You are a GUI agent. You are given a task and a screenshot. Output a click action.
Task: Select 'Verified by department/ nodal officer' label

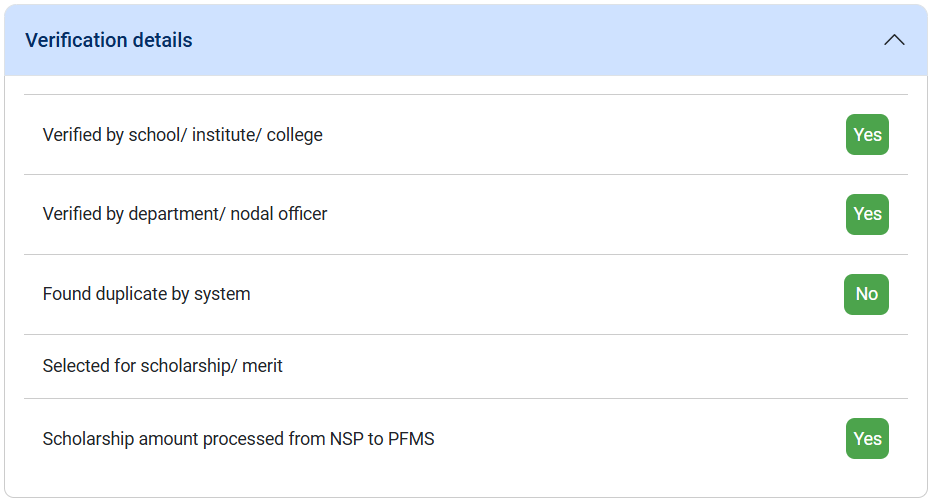tap(184, 214)
